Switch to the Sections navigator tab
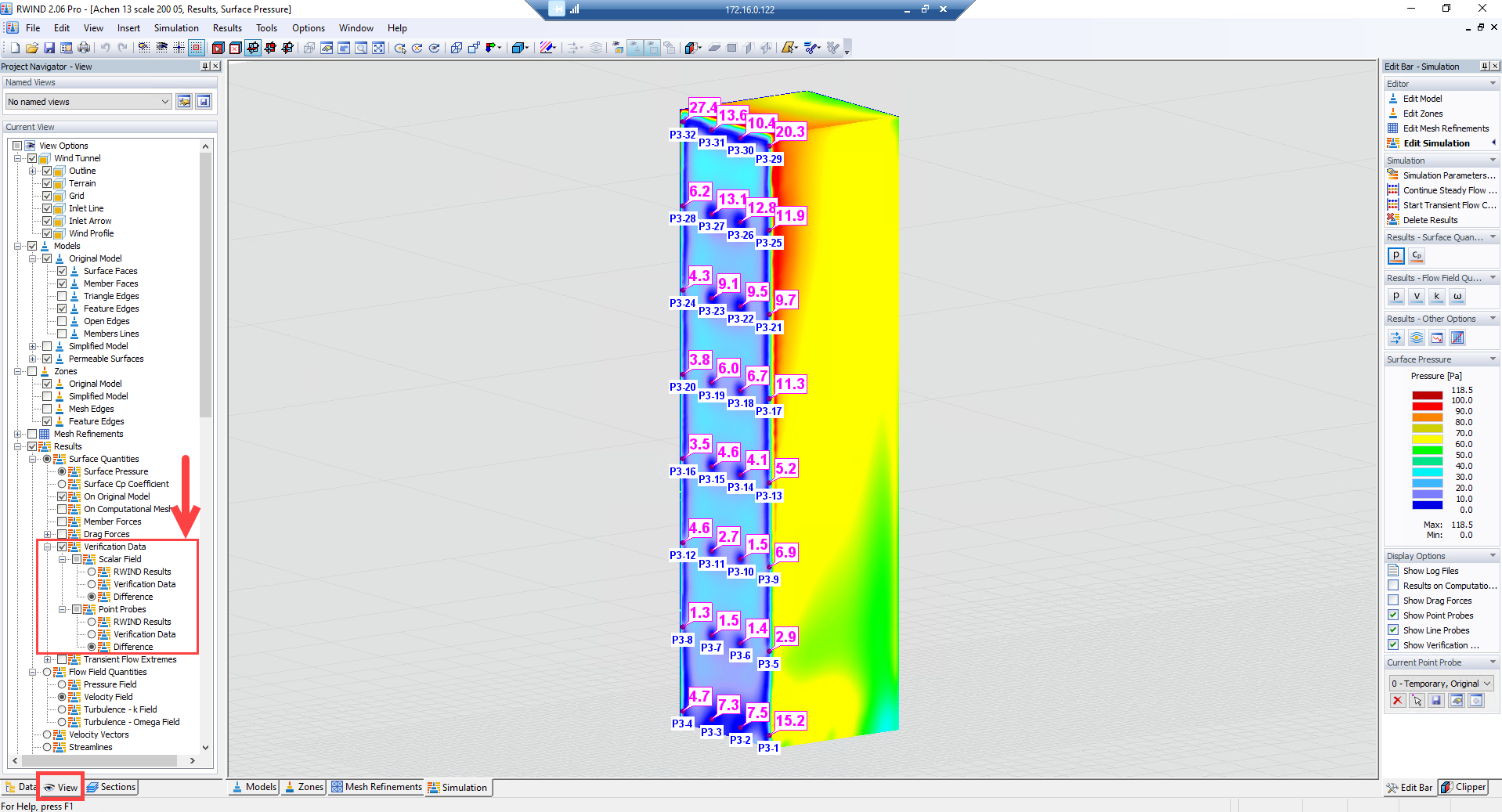Screen dimensions: 1502x812 [x=110, y=787]
